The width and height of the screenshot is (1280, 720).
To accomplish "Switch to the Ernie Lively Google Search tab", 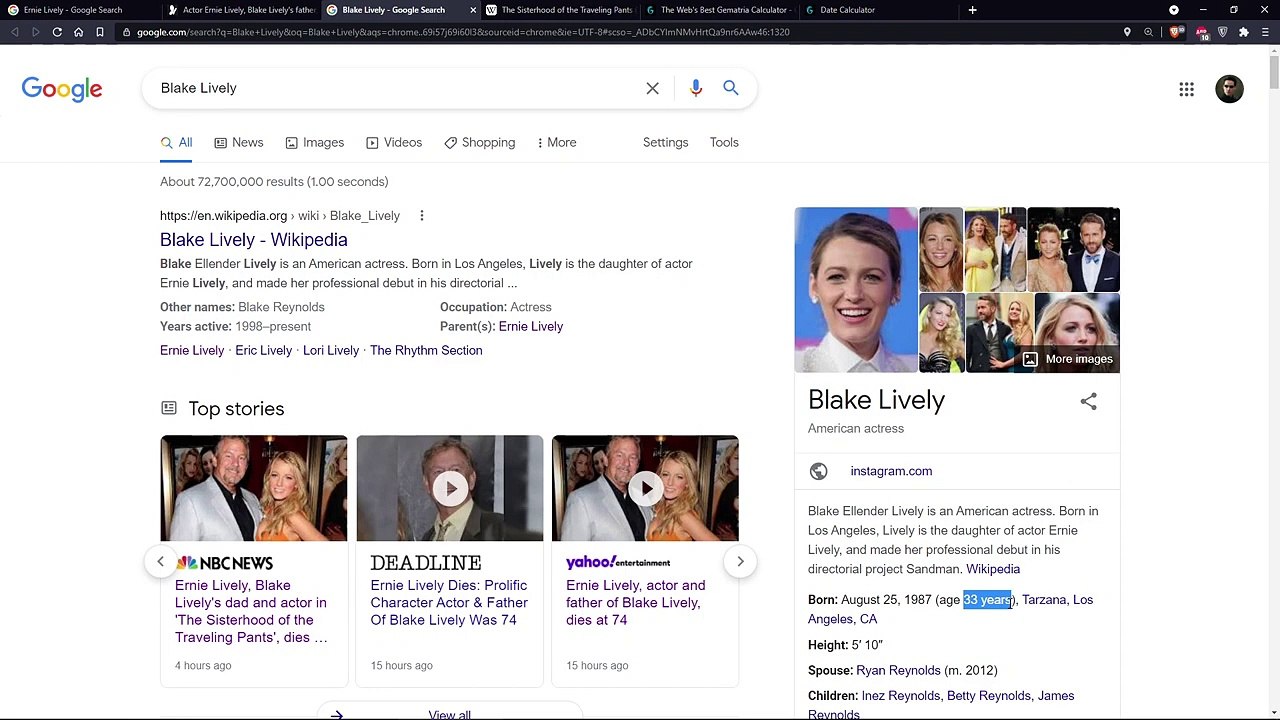I will click(x=78, y=10).
